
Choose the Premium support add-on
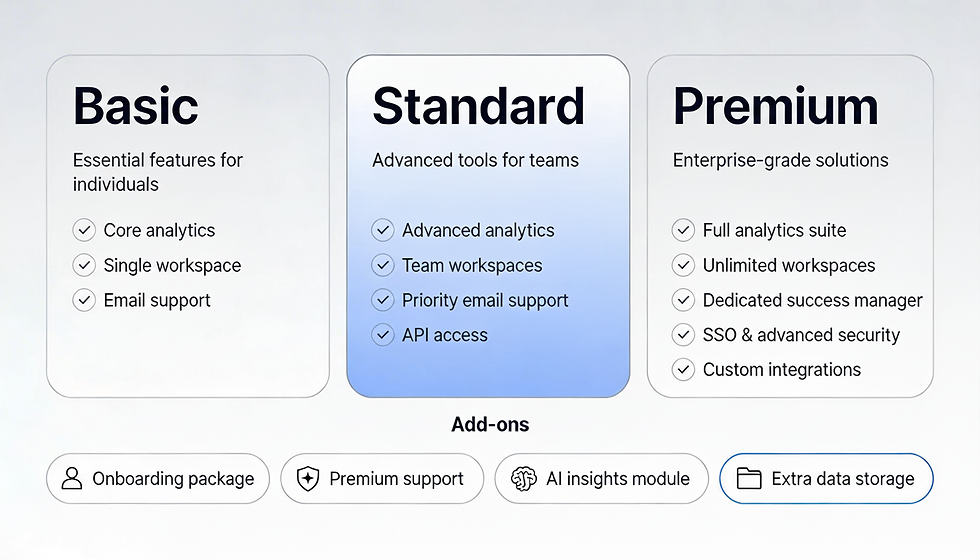pos(382,479)
